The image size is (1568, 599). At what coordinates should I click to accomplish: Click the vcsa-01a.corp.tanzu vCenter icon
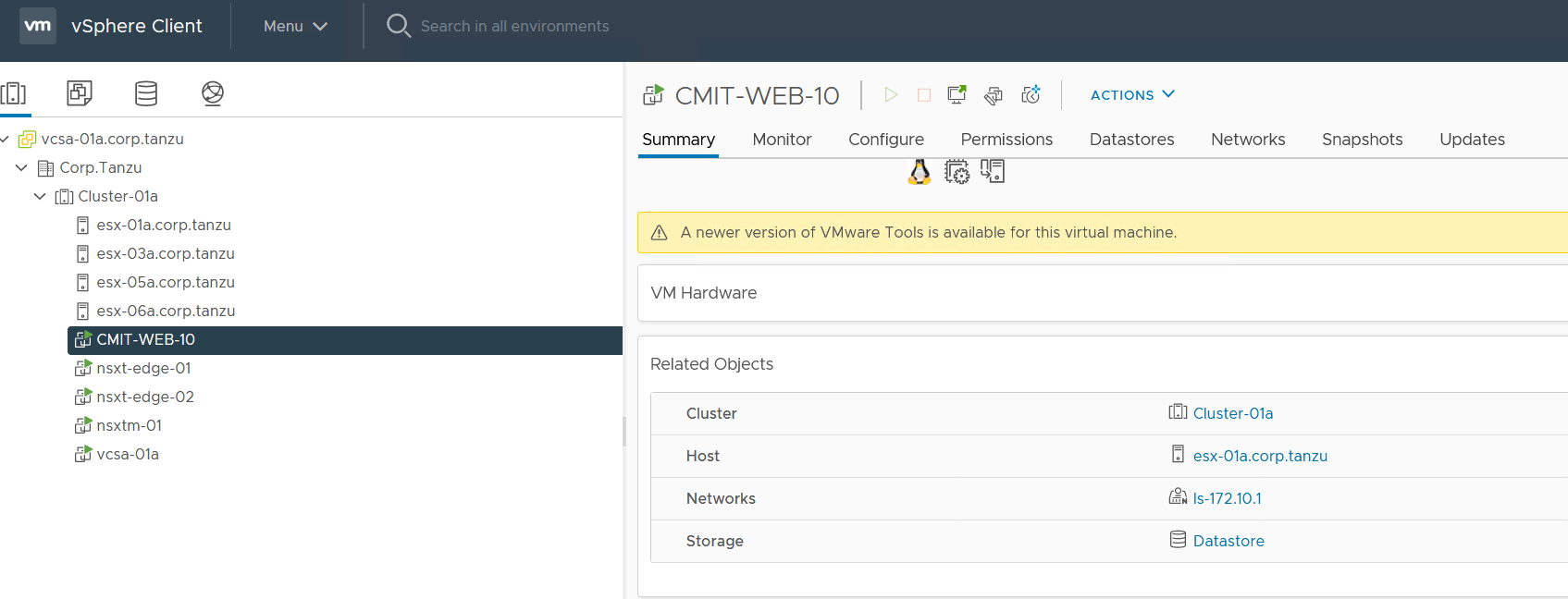click(x=27, y=139)
